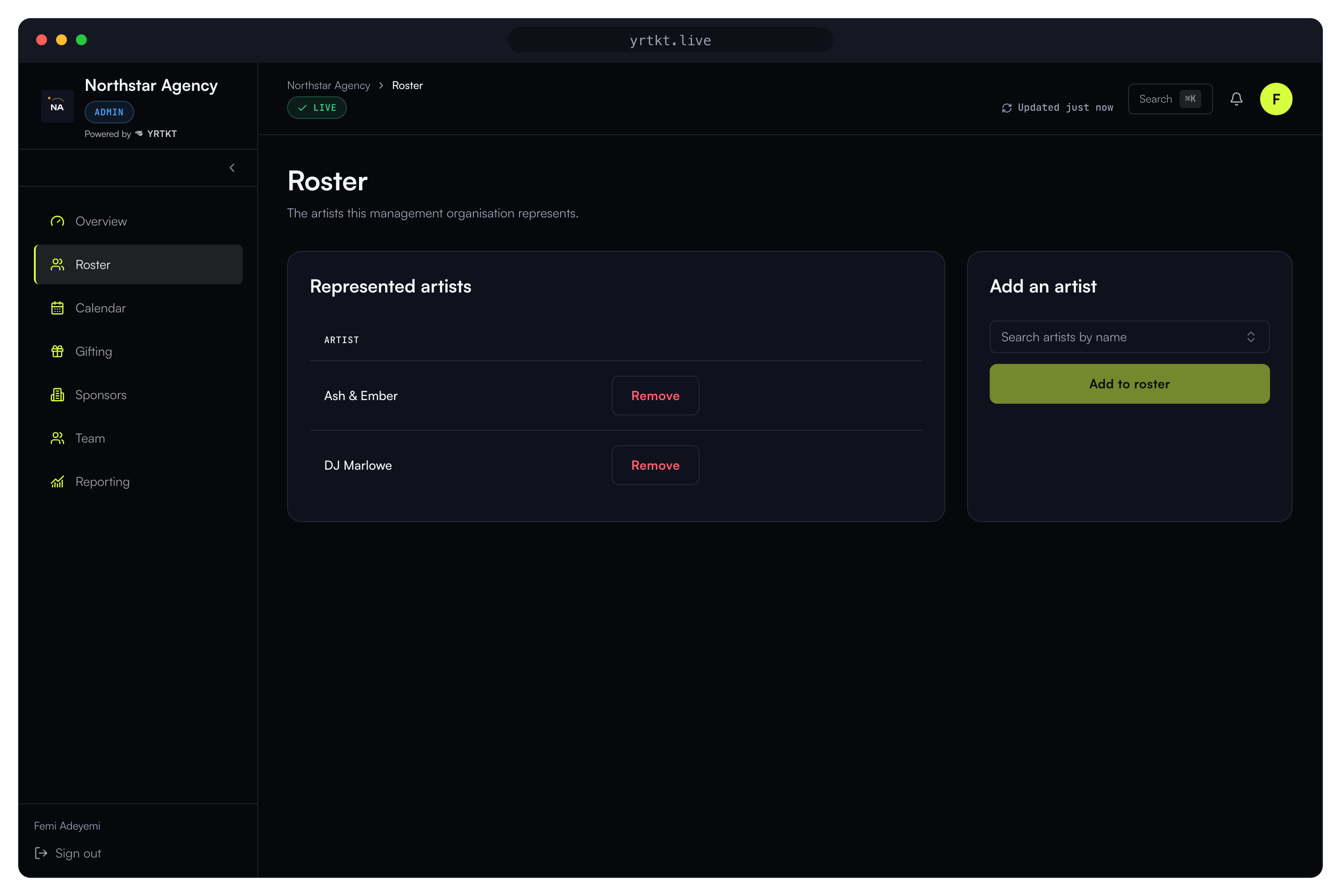Click the YRTKT logo mark
This screenshot has width=1341, height=896.
(139, 133)
